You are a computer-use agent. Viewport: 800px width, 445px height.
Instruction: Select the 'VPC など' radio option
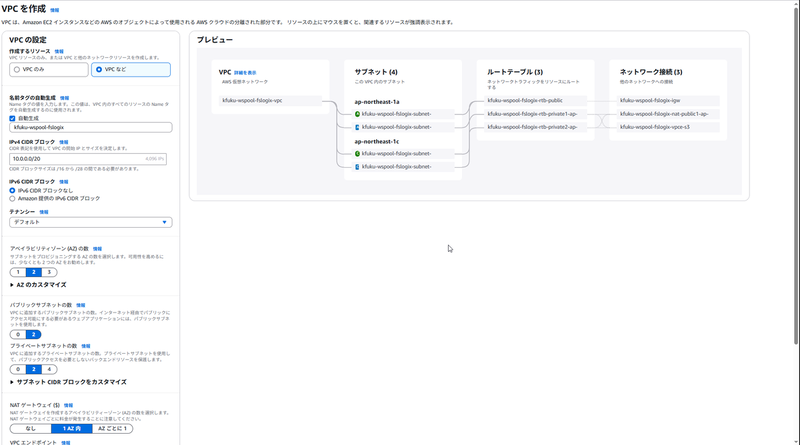click(x=131, y=69)
